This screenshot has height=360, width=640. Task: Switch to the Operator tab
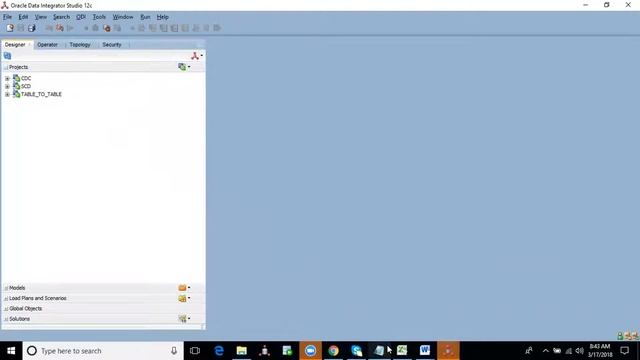coord(47,44)
